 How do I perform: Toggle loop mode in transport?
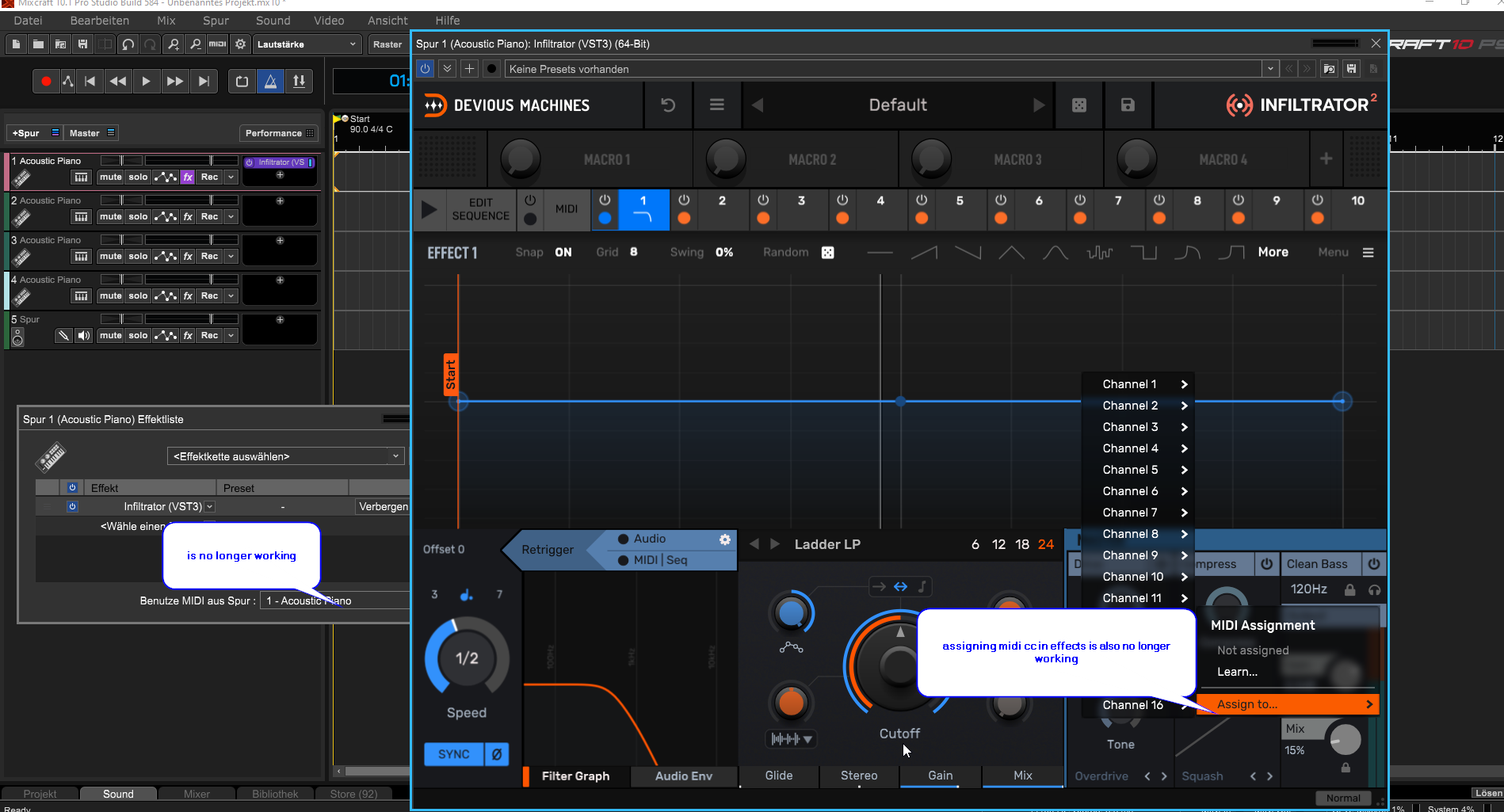242,81
